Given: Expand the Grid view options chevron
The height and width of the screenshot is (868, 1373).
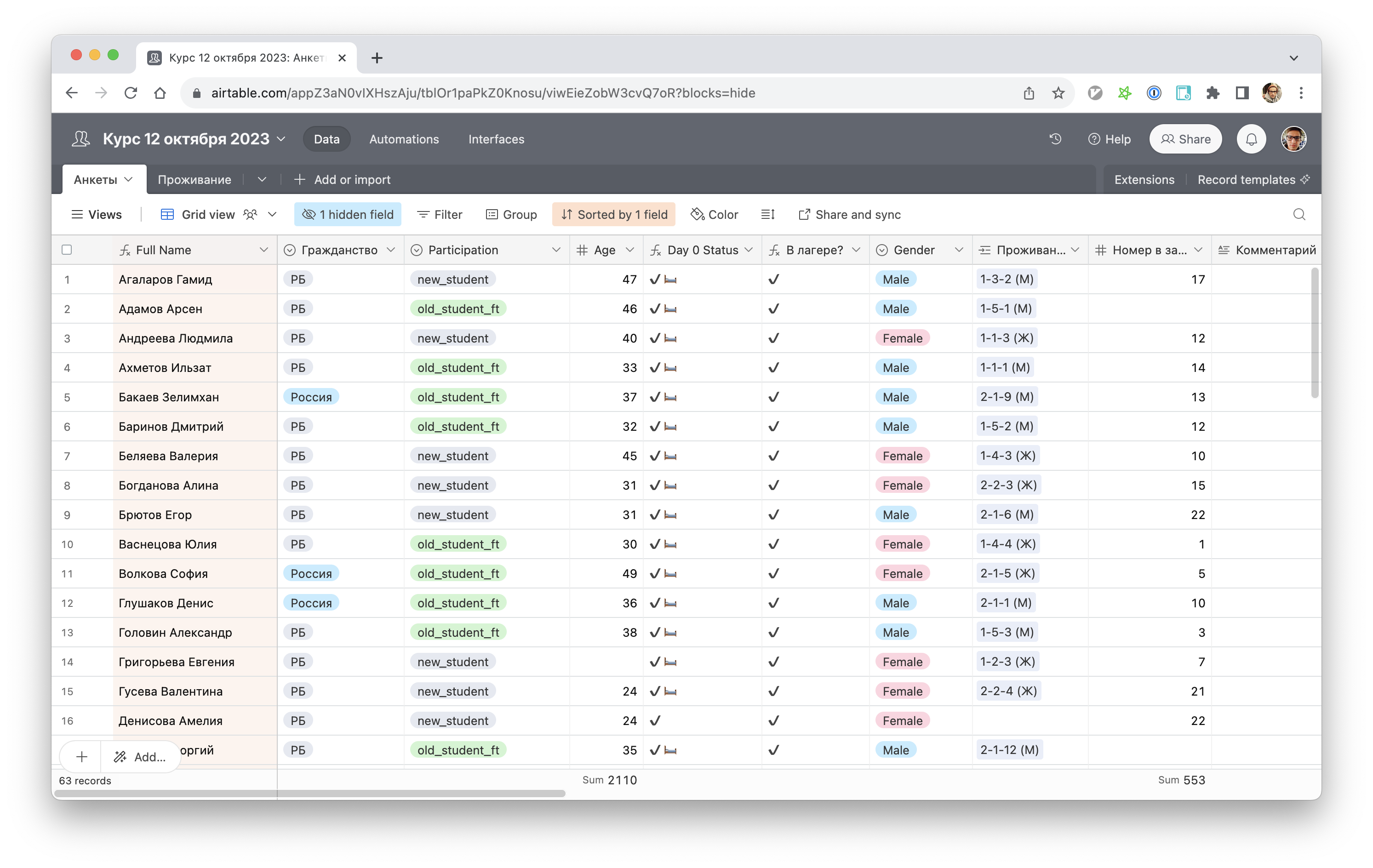Looking at the screenshot, I should tap(273, 214).
